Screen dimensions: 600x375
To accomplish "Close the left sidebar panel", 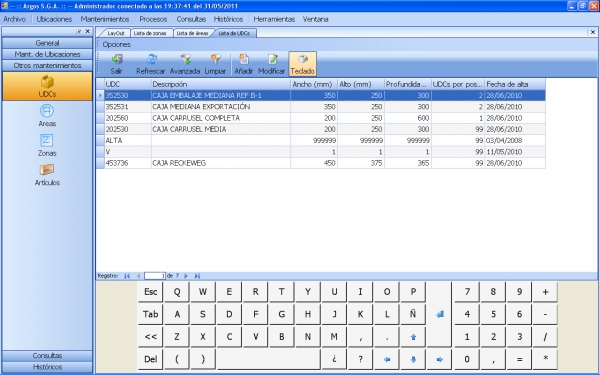I will (x=88, y=31).
